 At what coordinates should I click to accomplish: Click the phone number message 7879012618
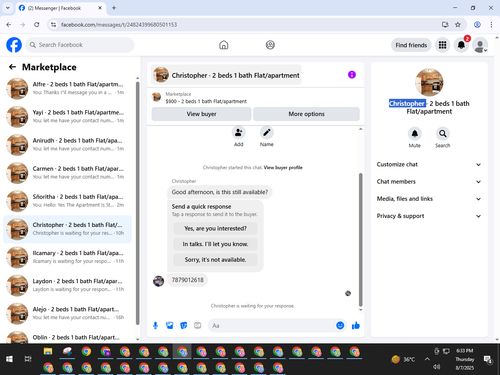coord(187,280)
